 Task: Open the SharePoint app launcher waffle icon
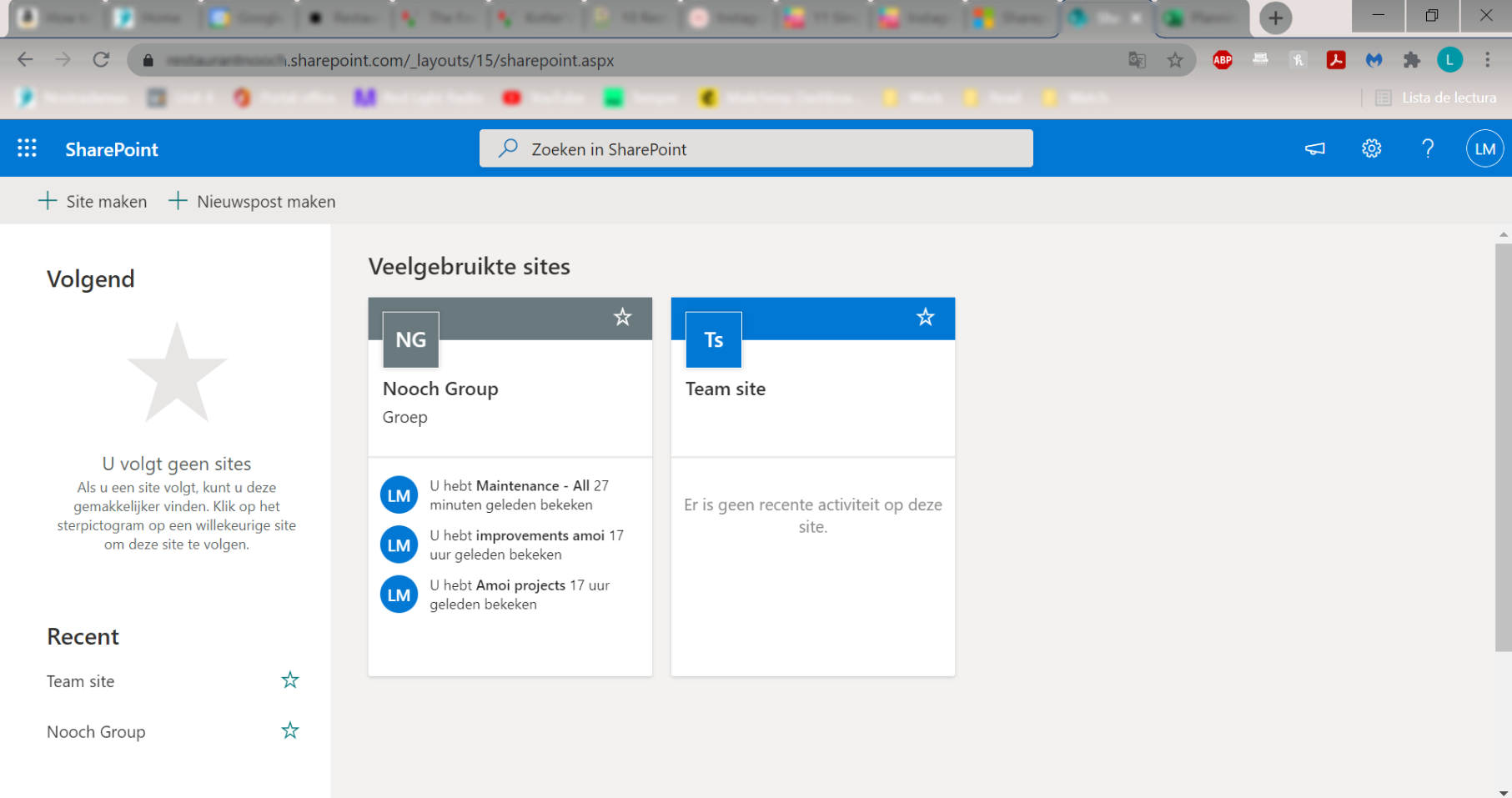(27, 148)
